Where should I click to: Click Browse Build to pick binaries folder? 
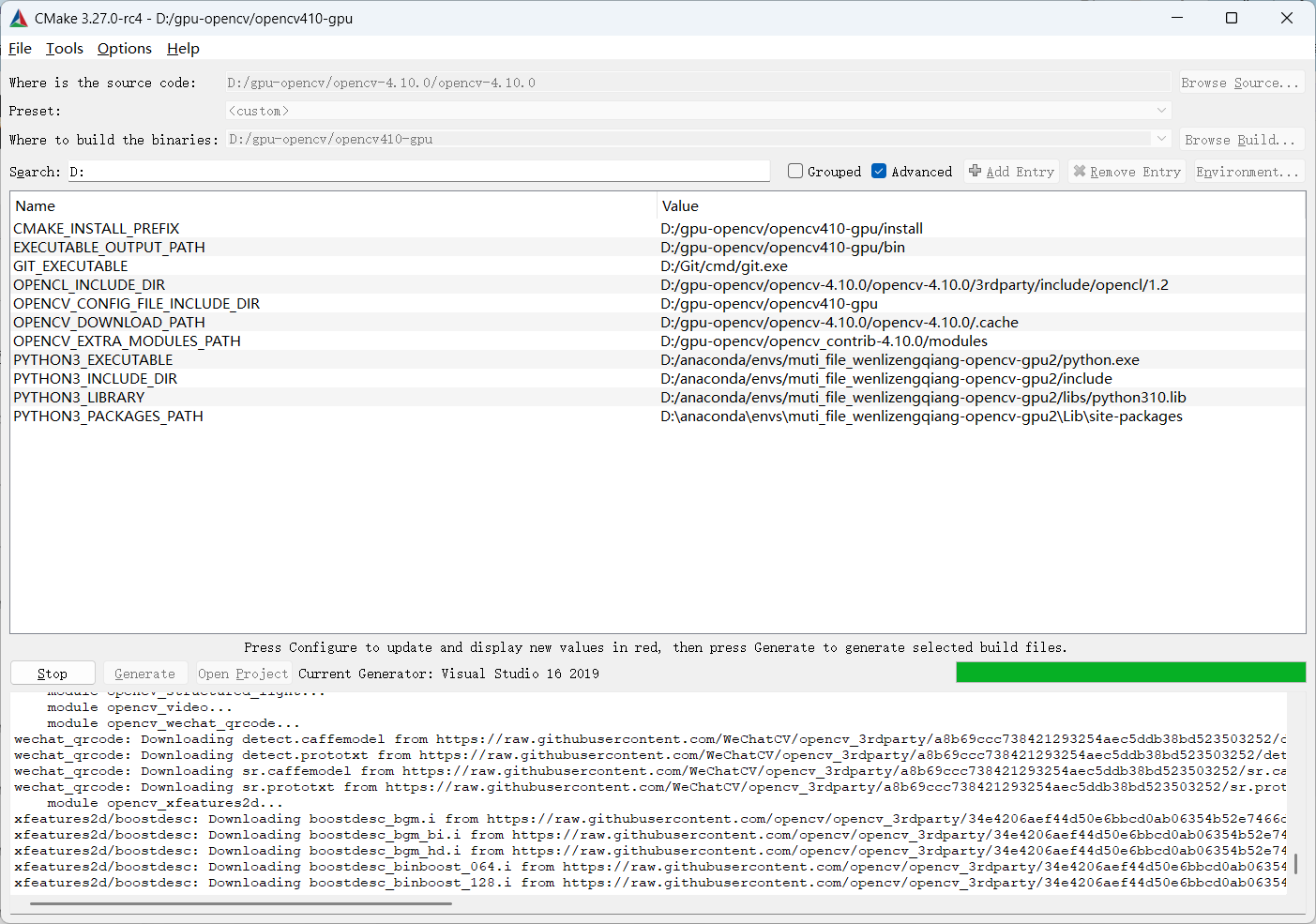click(x=1240, y=138)
